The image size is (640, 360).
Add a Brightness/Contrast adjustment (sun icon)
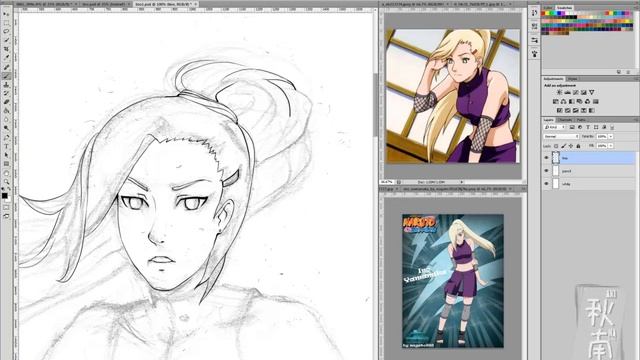point(559,92)
